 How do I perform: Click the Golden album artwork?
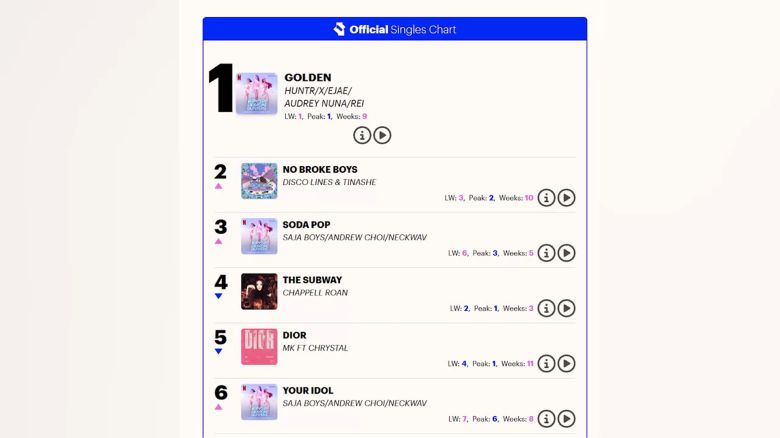point(257,94)
